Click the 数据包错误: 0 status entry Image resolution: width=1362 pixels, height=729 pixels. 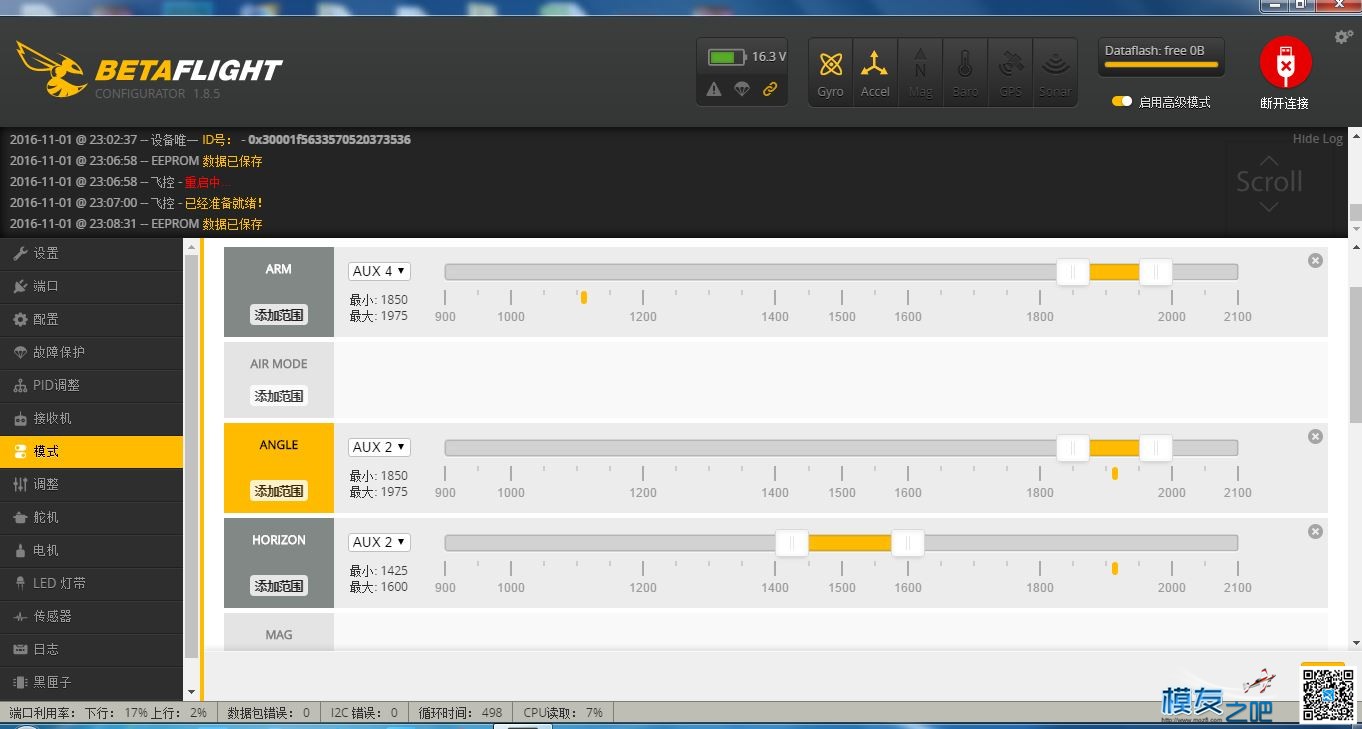pos(268,713)
